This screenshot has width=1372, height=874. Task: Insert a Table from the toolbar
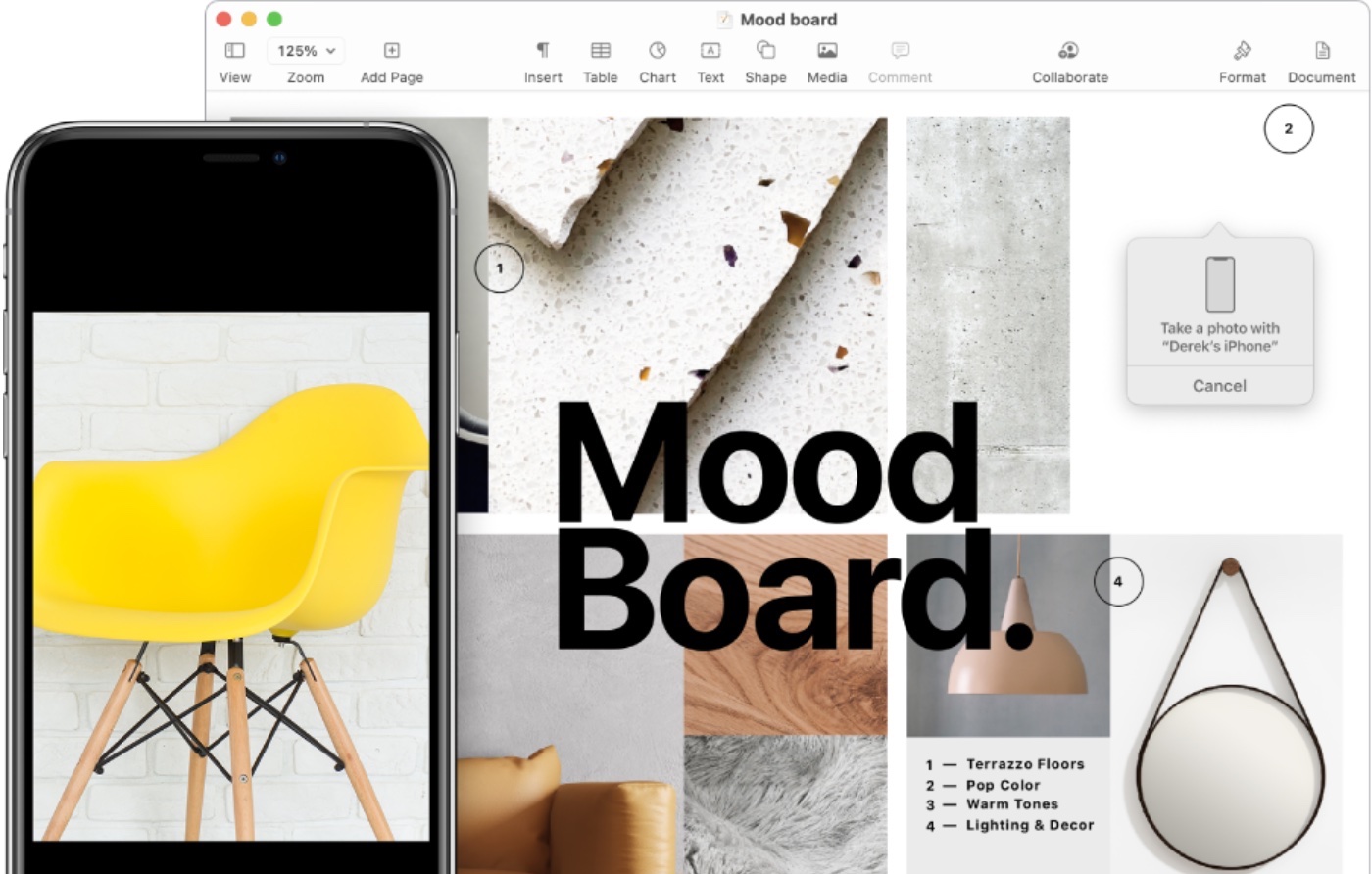click(600, 51)
